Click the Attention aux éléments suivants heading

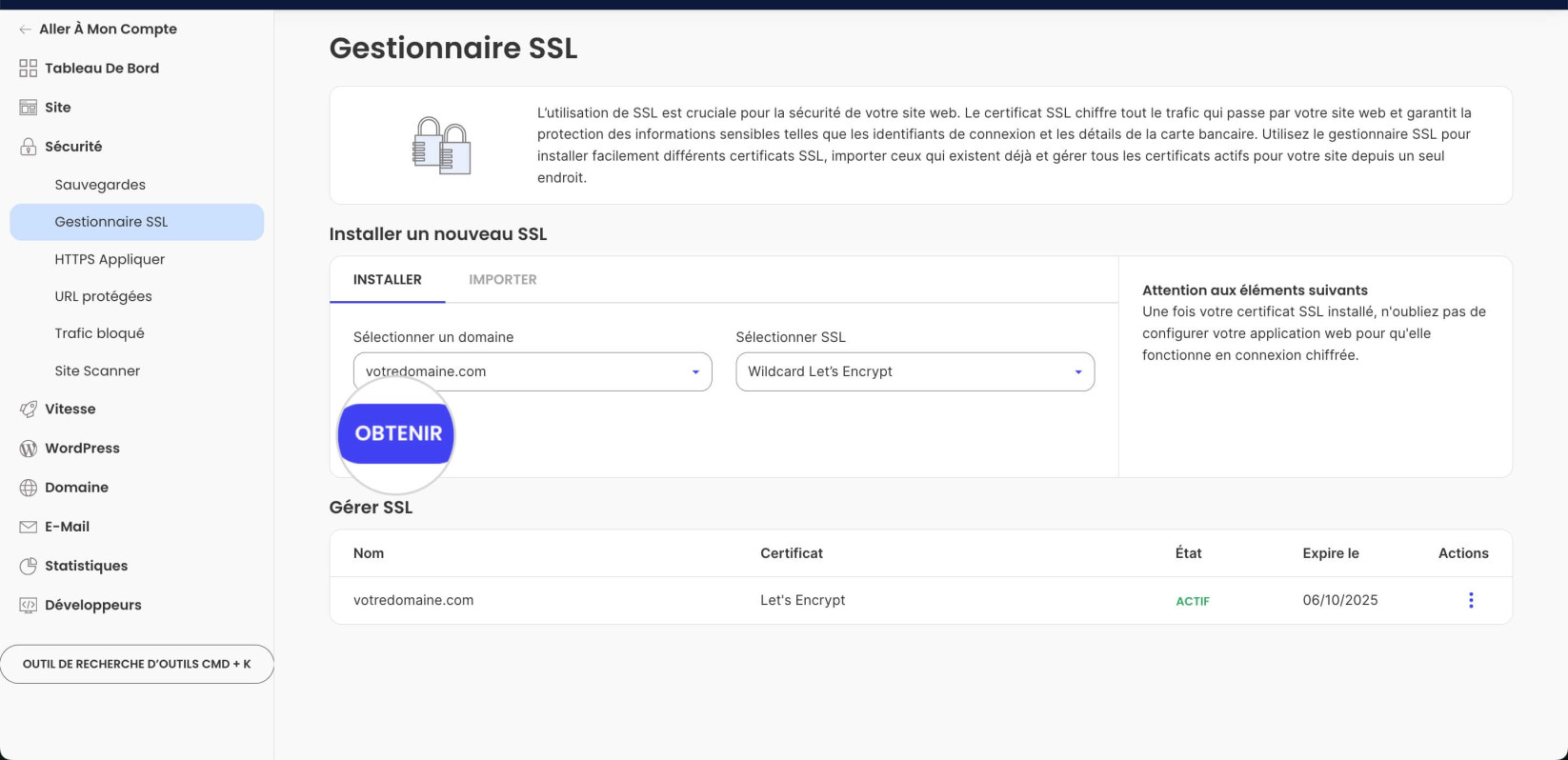pyautogui.click(x=1255, y=290)
